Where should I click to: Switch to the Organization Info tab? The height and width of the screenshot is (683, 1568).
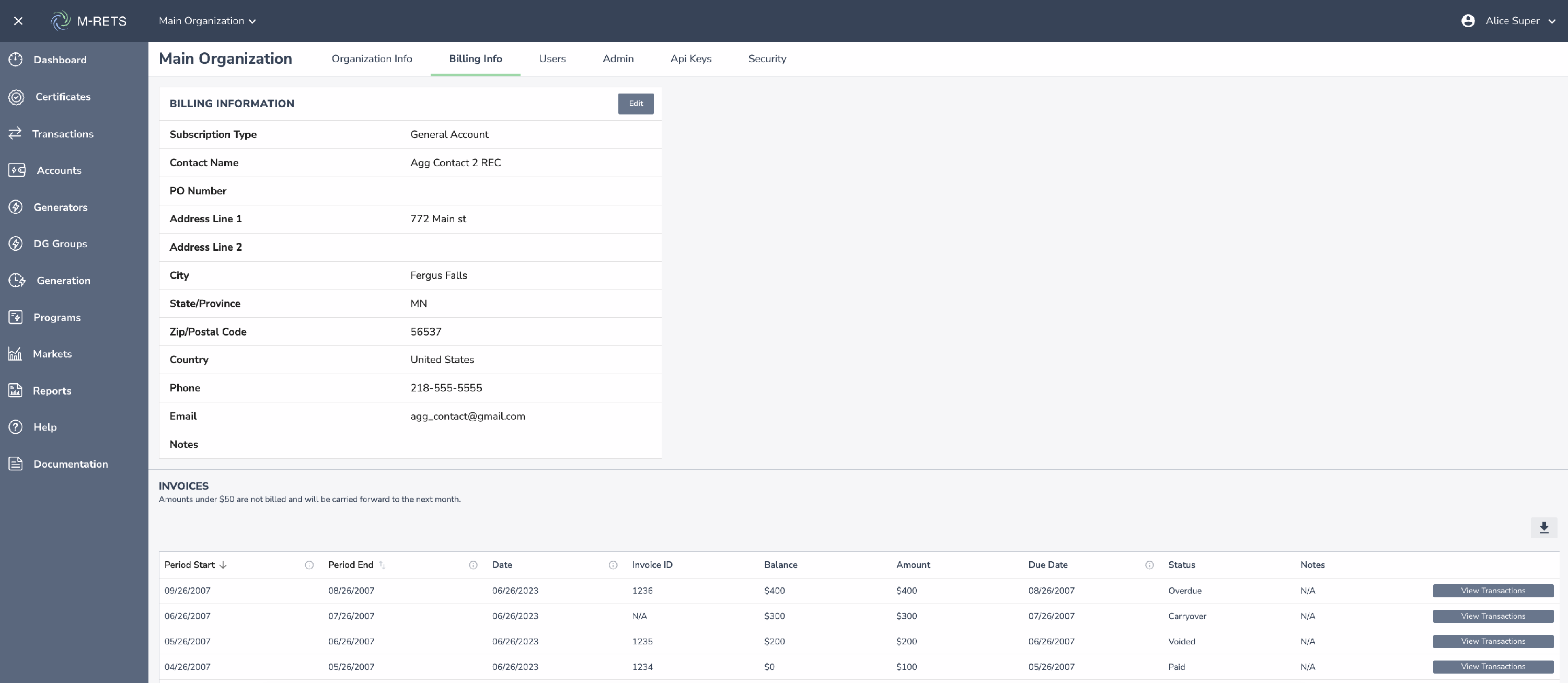(x=371, y=59)
